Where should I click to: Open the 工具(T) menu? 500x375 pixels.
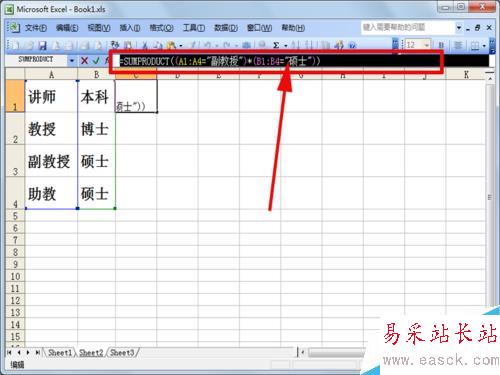click(x=194, y=28)
